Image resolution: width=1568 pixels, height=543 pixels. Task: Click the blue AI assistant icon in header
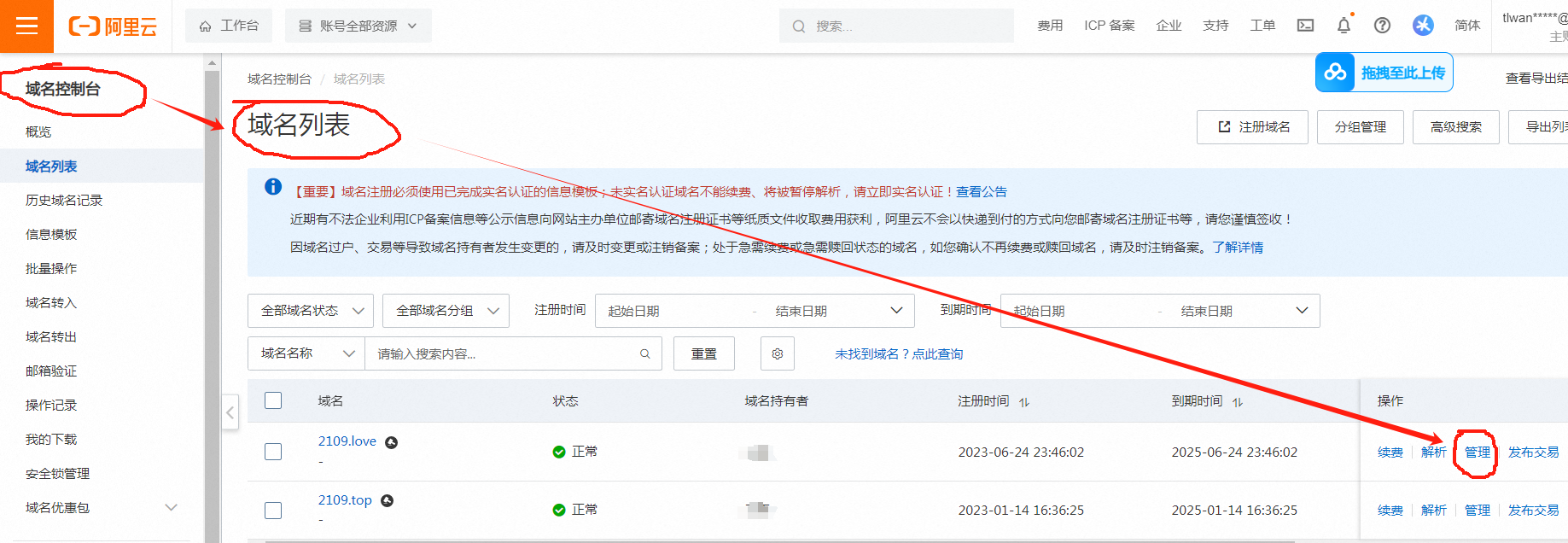[1423, 26]
